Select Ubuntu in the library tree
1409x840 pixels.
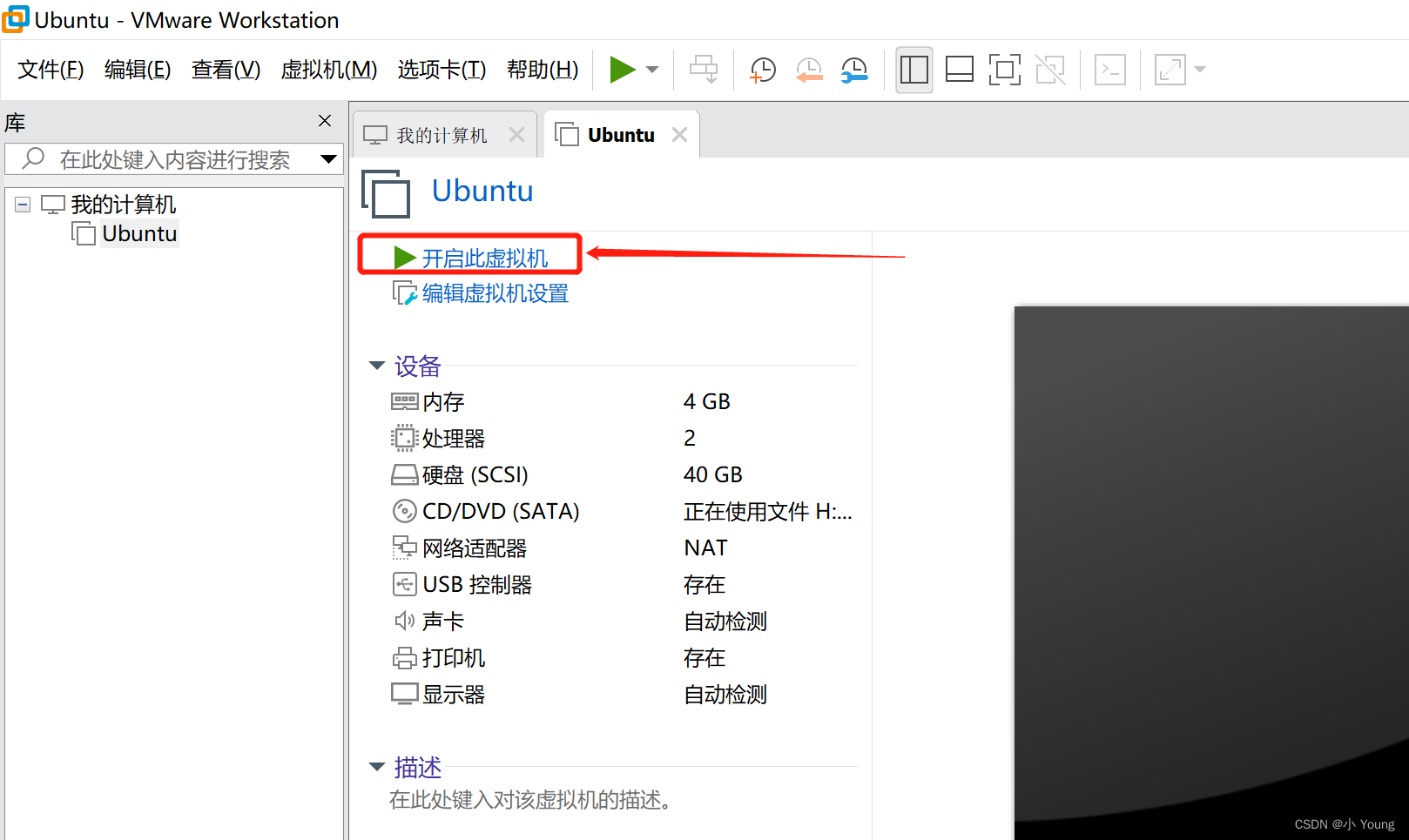click(139, 233)
